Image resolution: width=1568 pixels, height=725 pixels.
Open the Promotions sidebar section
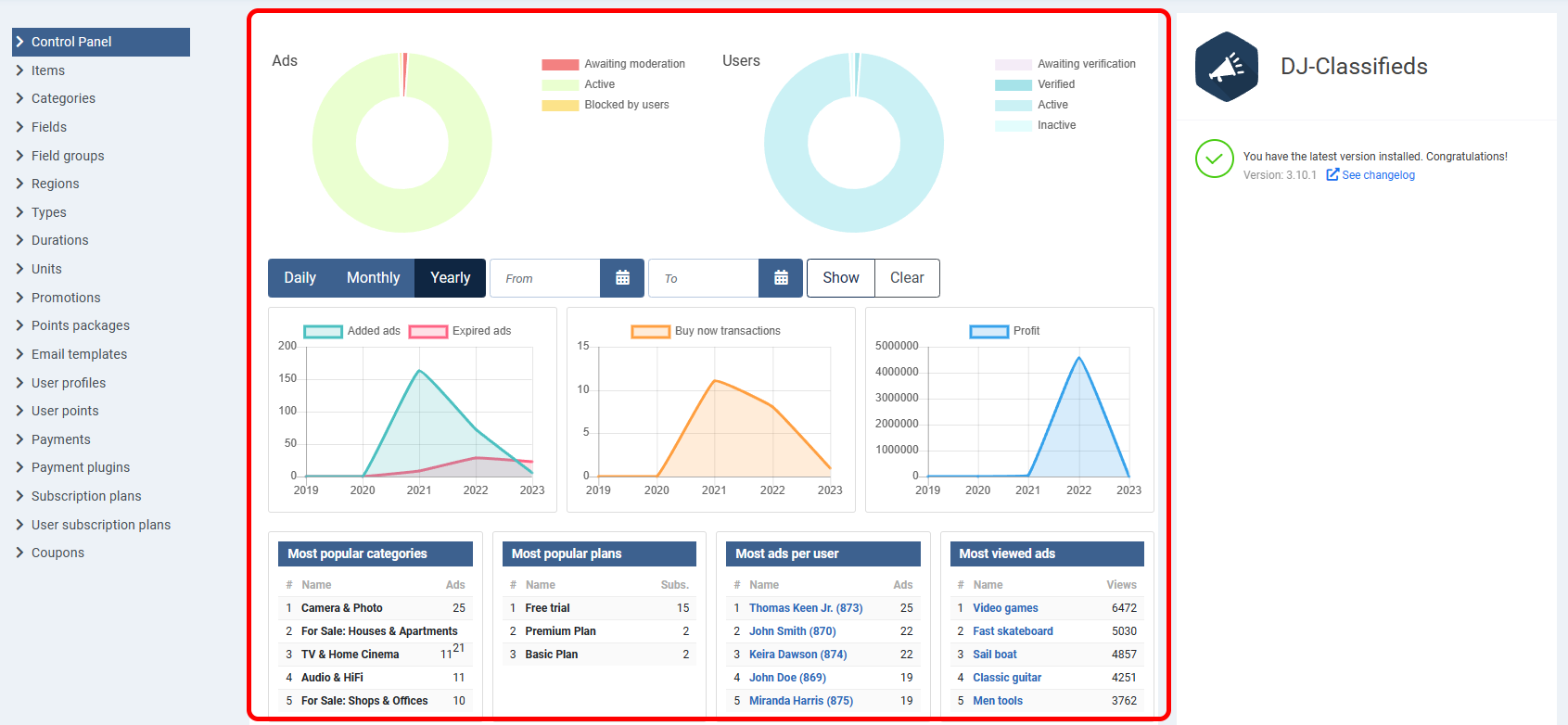pyautogui.click(x=66, y=298)
